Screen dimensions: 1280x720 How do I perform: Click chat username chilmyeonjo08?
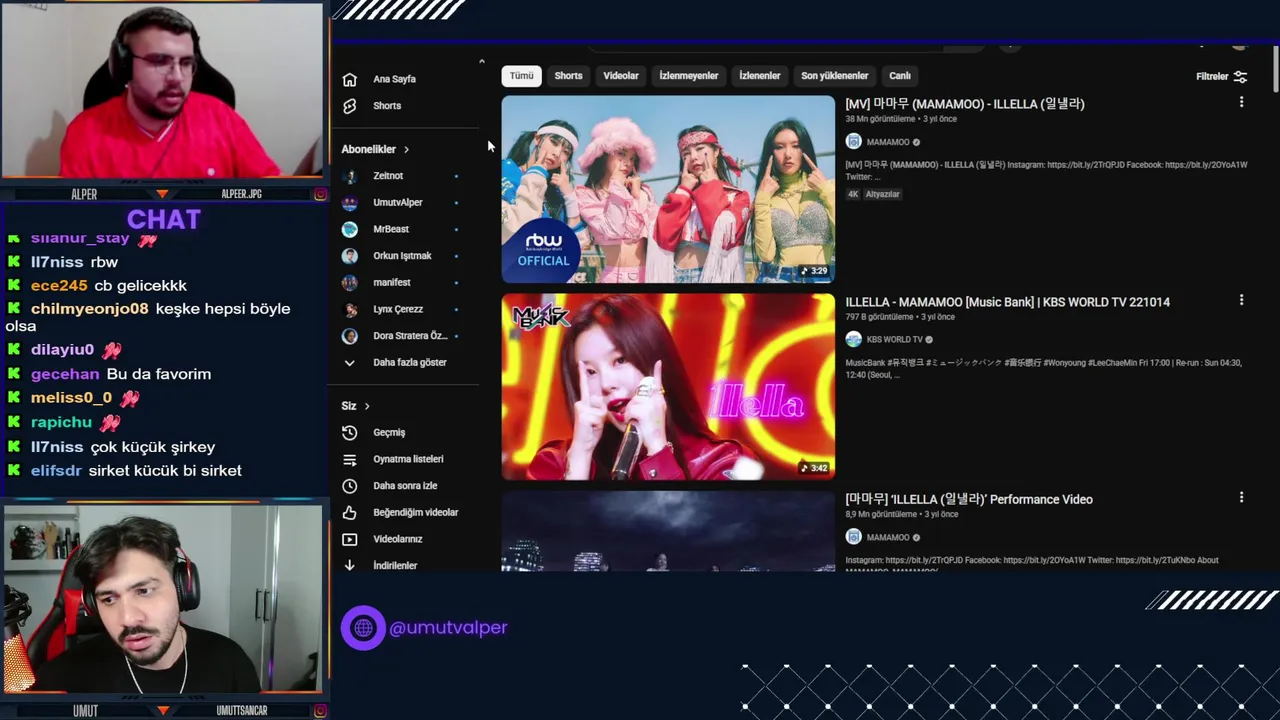tap(89, 309)
